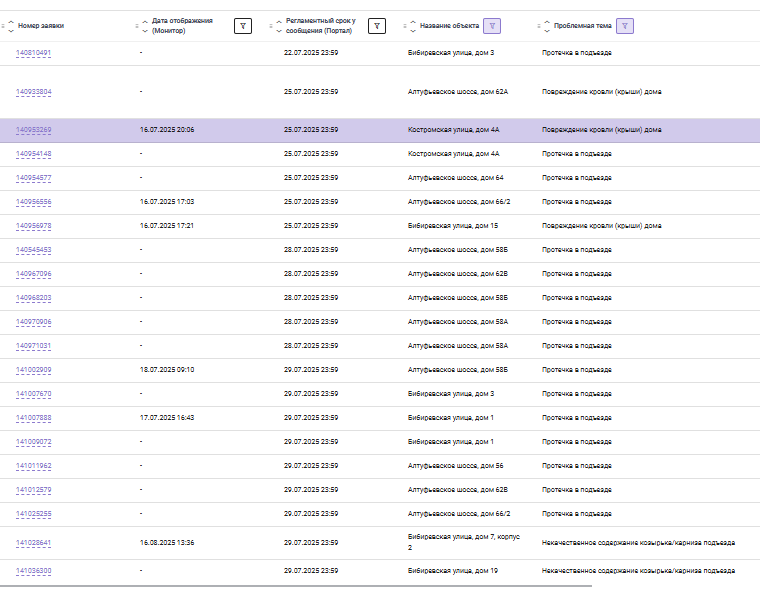Open request 141009072

[x=33, y=442]
